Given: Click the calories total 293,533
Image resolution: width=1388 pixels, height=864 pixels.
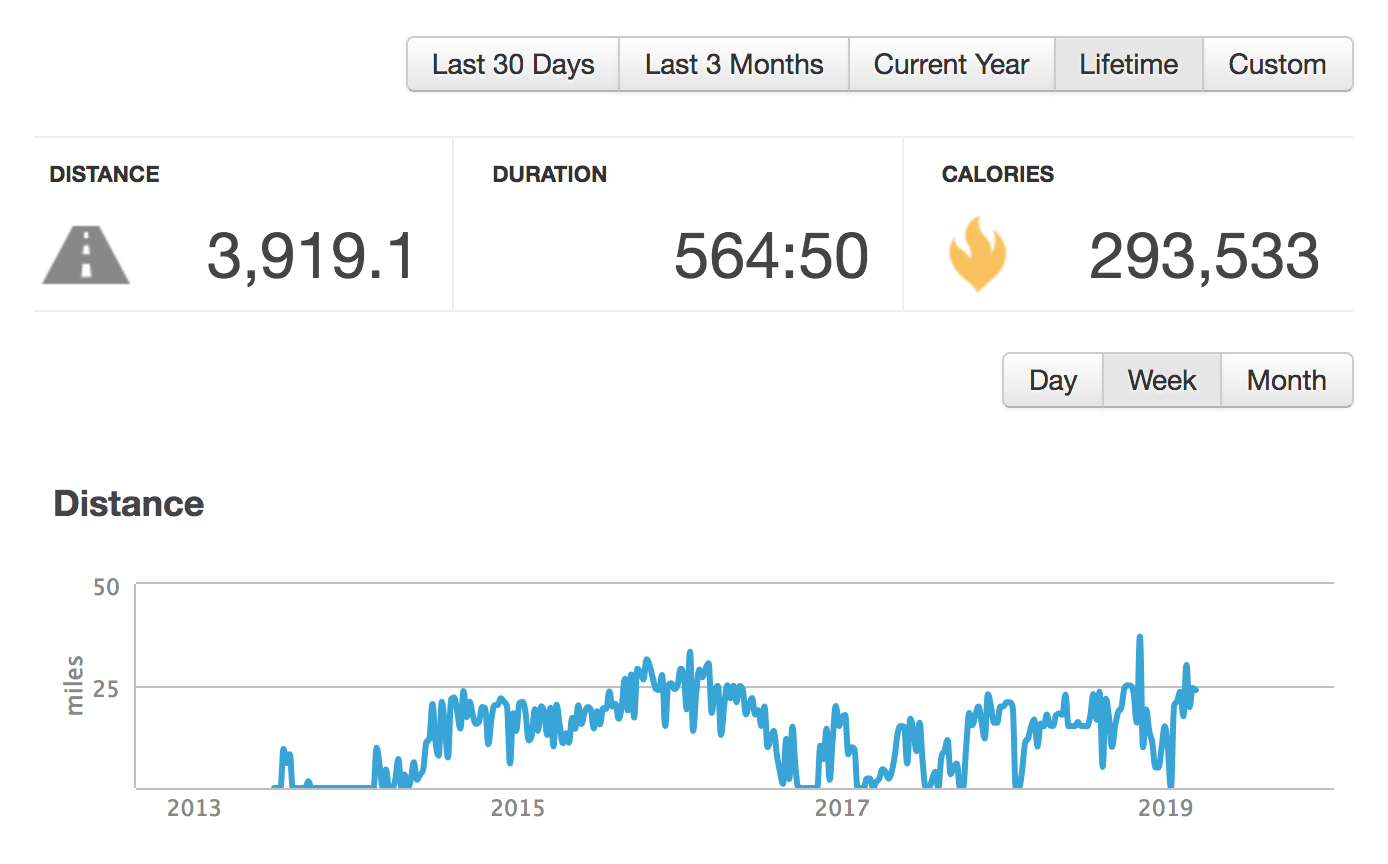Looking at the screenshot, I should click(x=1204, y=256).
